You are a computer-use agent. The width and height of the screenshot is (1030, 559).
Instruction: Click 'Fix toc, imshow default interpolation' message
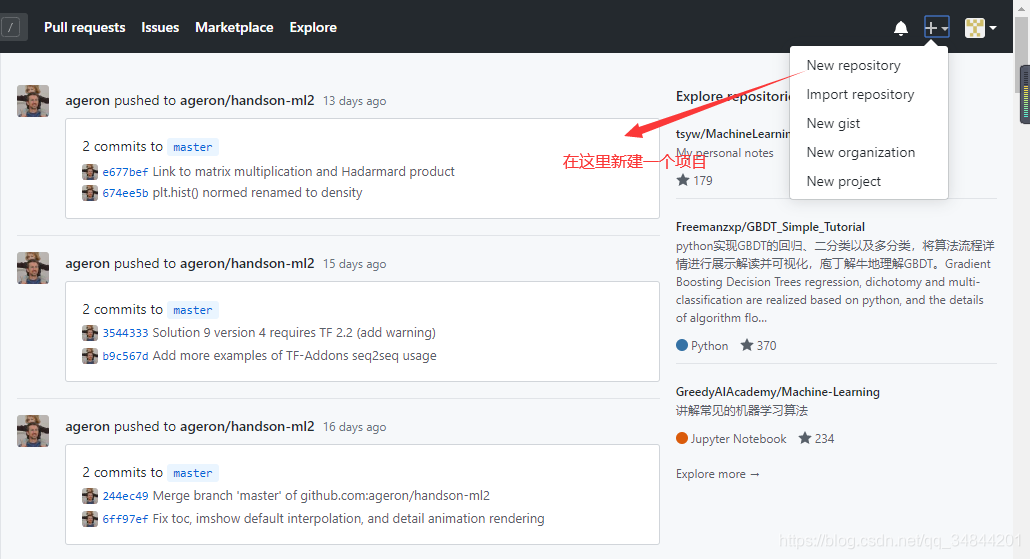(348, 518)
